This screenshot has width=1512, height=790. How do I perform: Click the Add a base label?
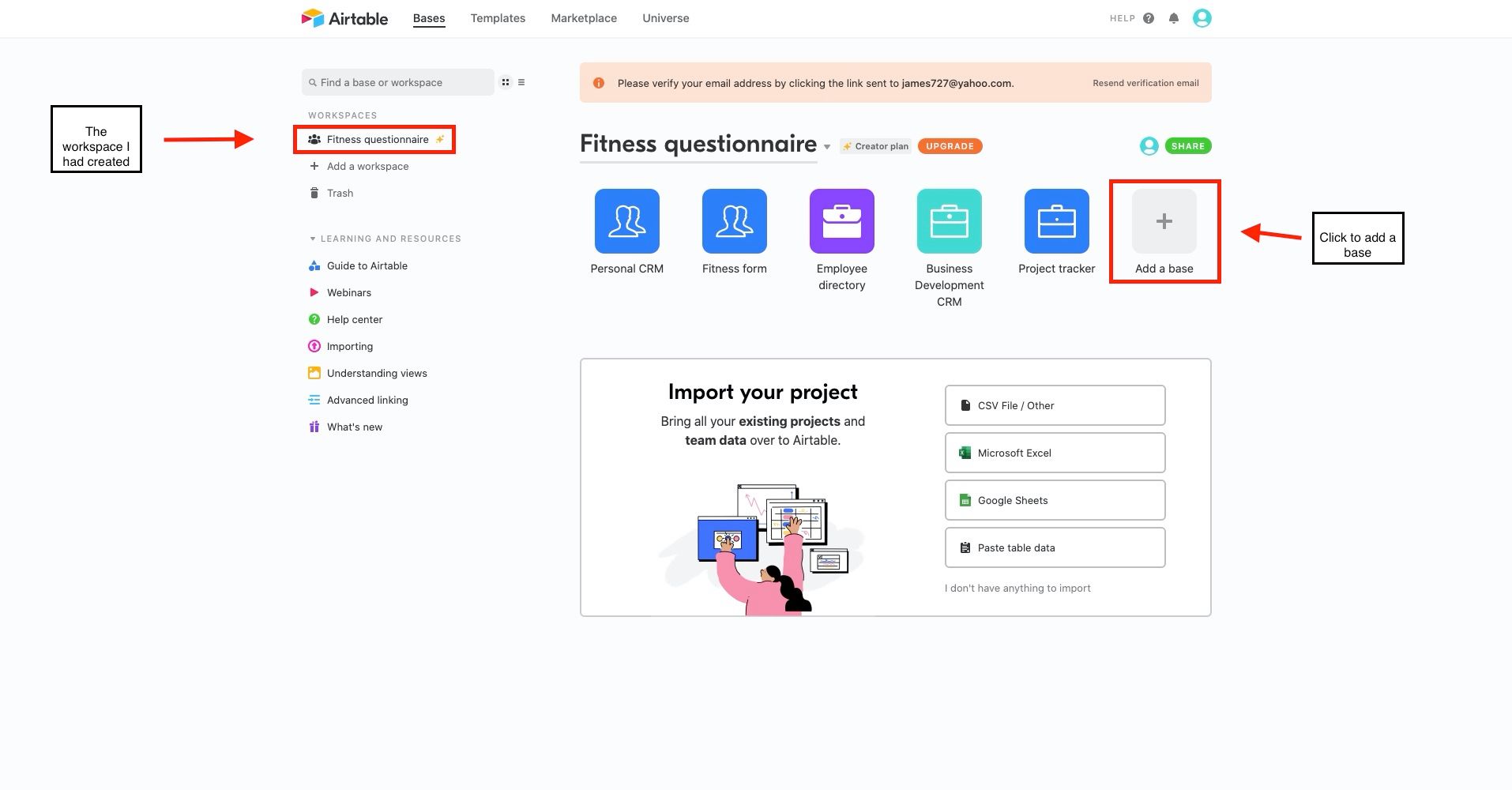1164,269
